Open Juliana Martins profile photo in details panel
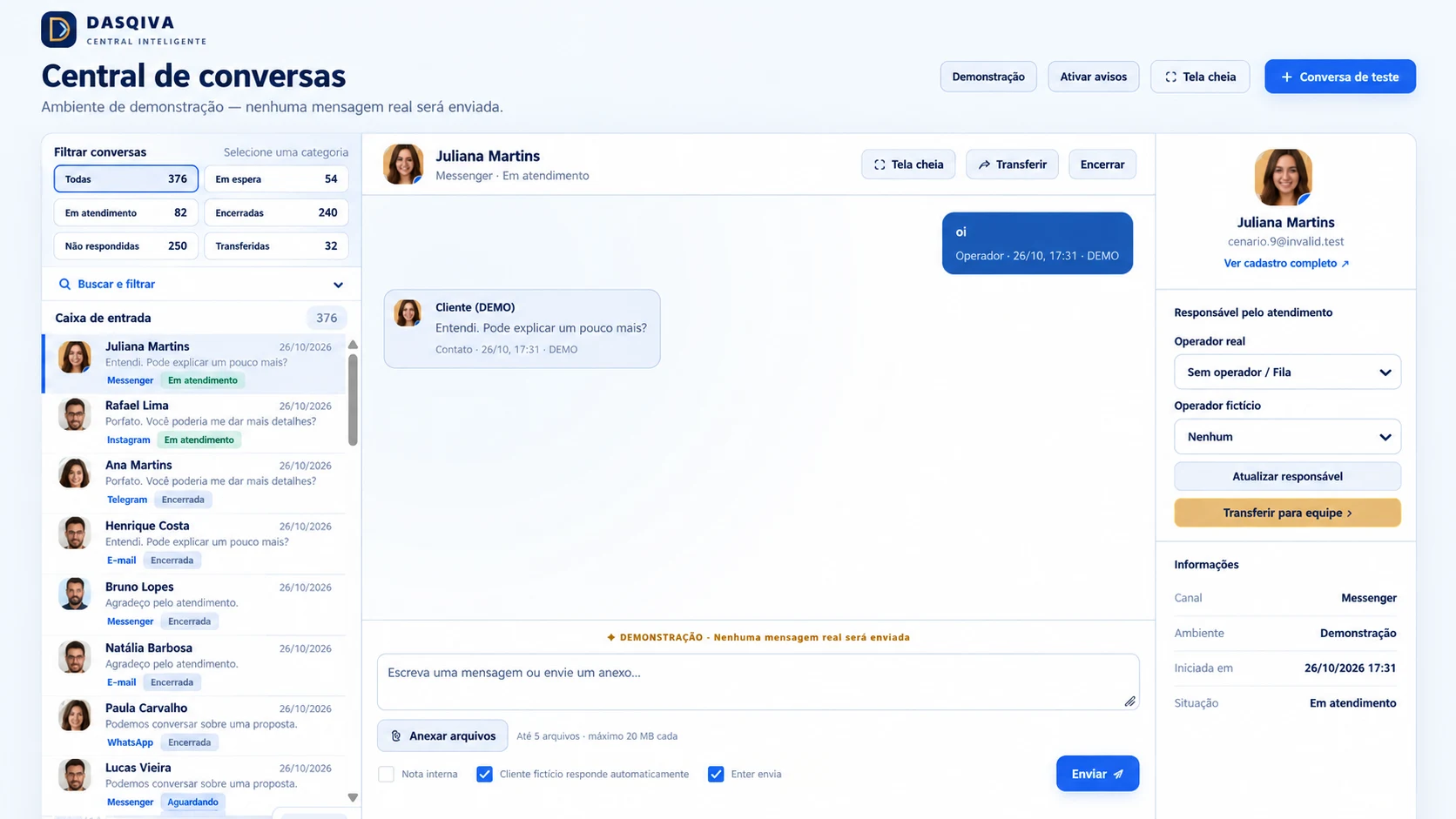This screenshot has height=819, width=1456. pyautogui.click(x=1284, y=177)
